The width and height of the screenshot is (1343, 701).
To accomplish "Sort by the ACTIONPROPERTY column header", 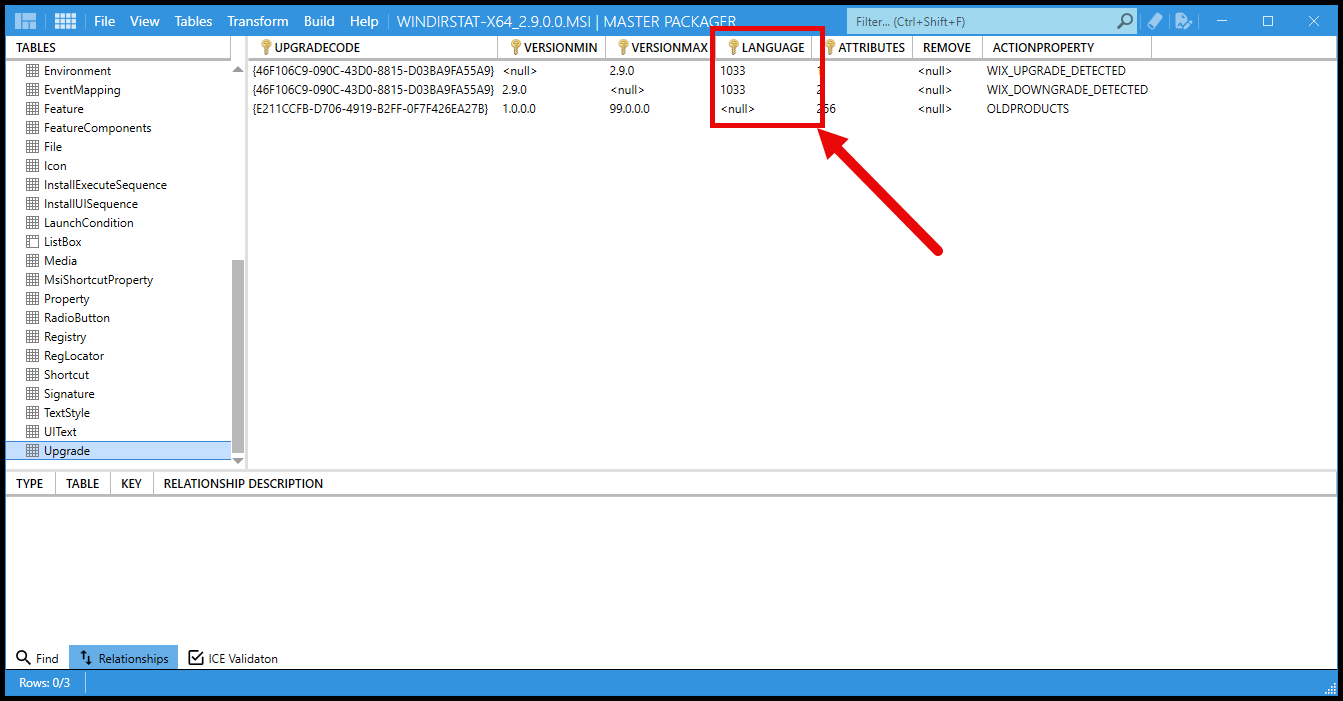I will point(1067,47).
